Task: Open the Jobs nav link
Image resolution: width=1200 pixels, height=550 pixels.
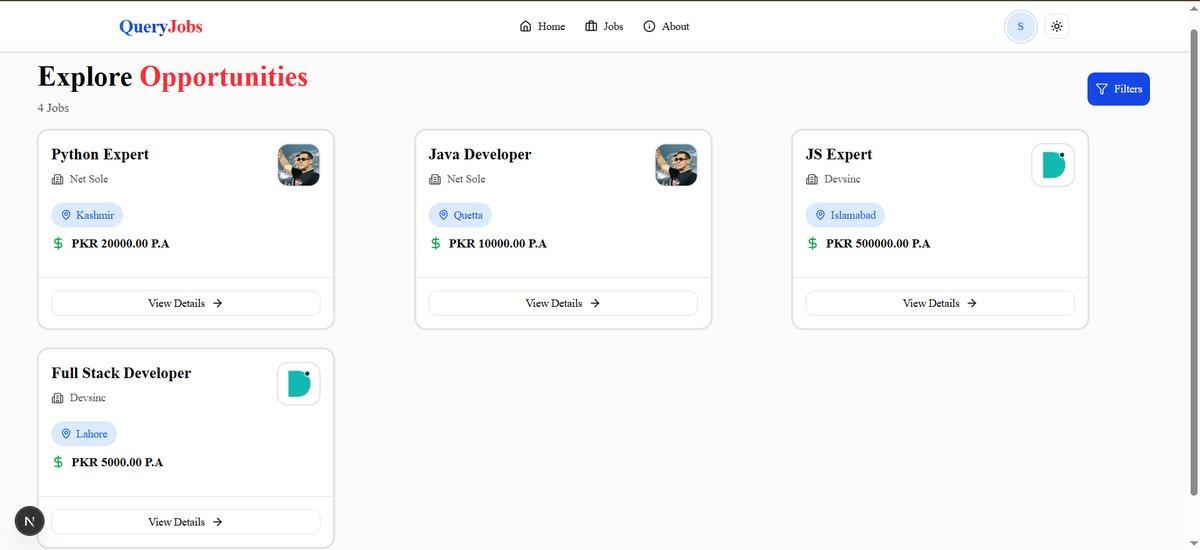Action: point(604,27)
